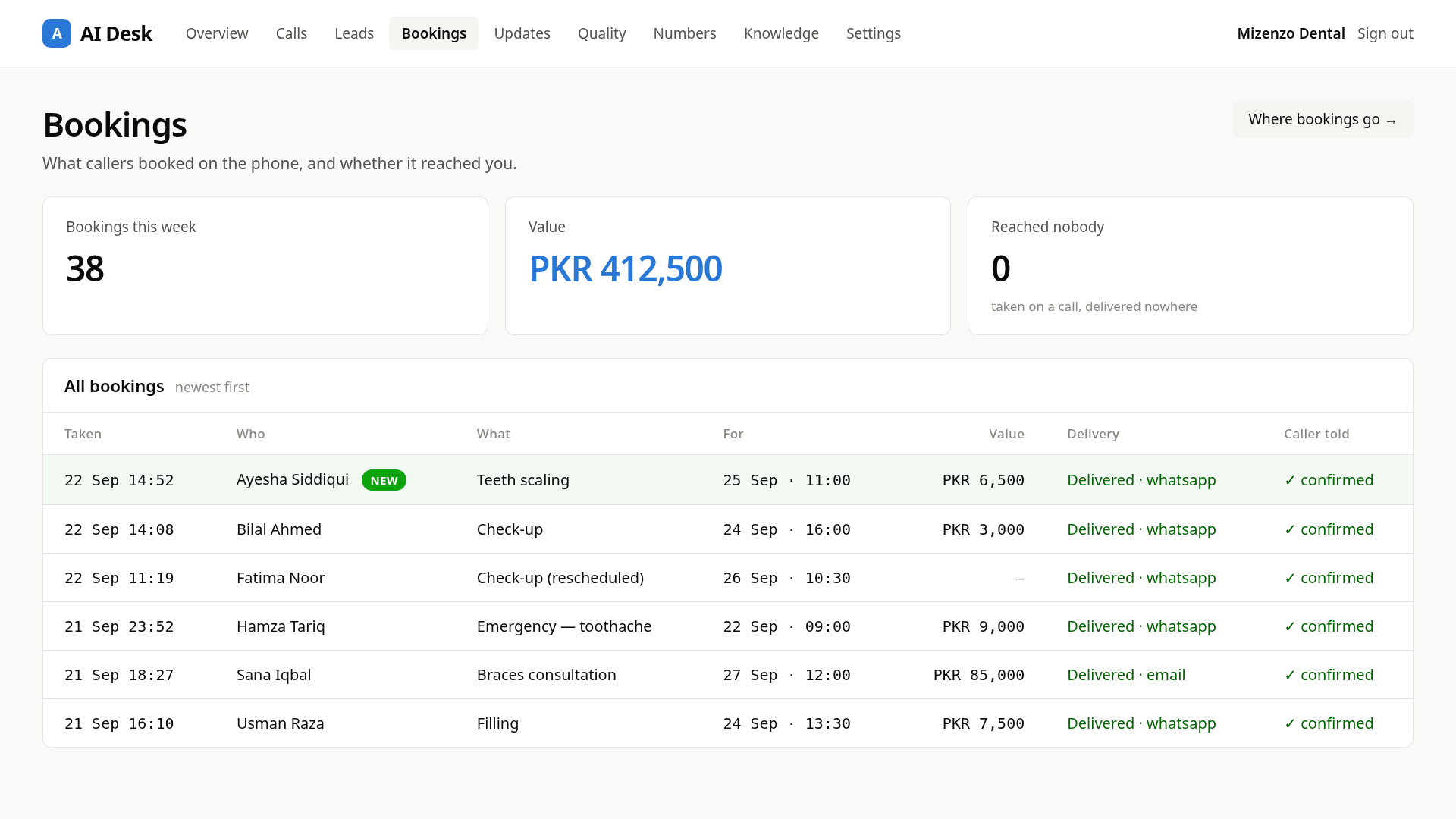The width and height of the screenshot is (1456, 819).
Task: Go to the Calls tab
Action: pyautogui.click(x=291, y=33)
